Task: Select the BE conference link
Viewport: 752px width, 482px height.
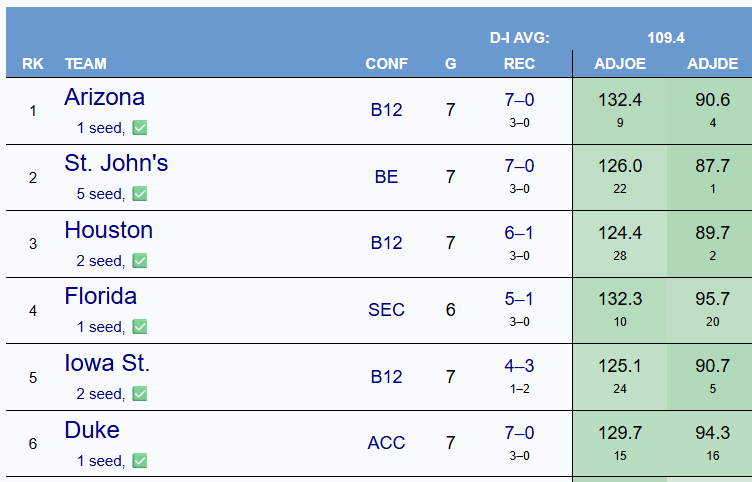Action: [x=387, y=177]
